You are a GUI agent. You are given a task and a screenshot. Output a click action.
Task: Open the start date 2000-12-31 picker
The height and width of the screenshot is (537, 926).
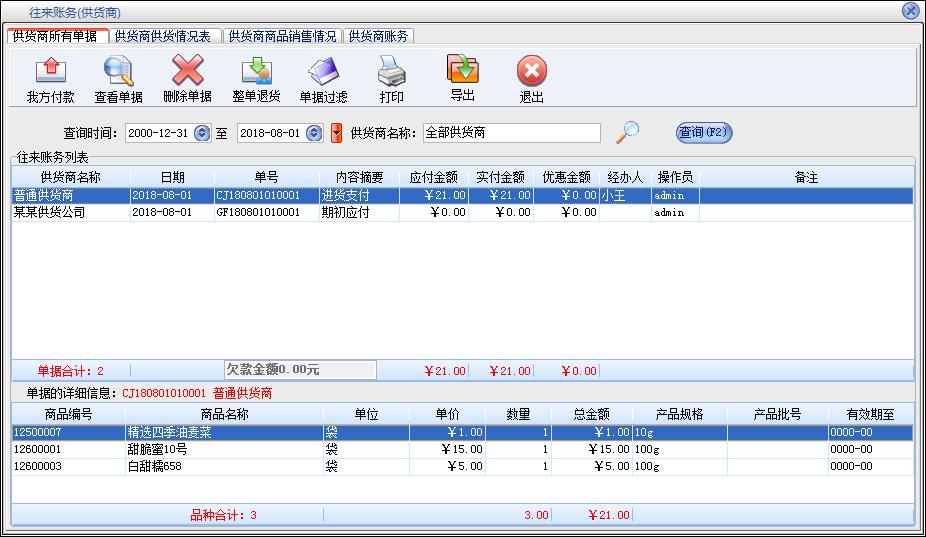(x=202, y=133)
